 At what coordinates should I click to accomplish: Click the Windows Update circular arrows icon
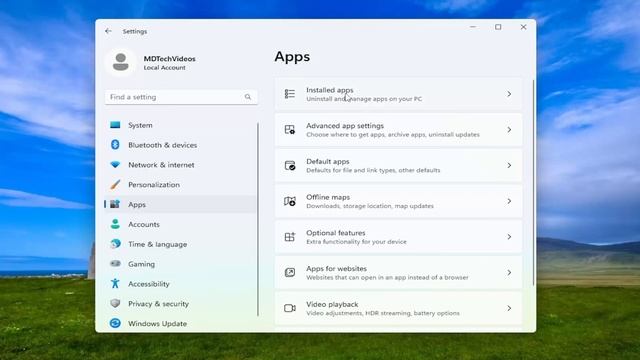pos(115,323)
